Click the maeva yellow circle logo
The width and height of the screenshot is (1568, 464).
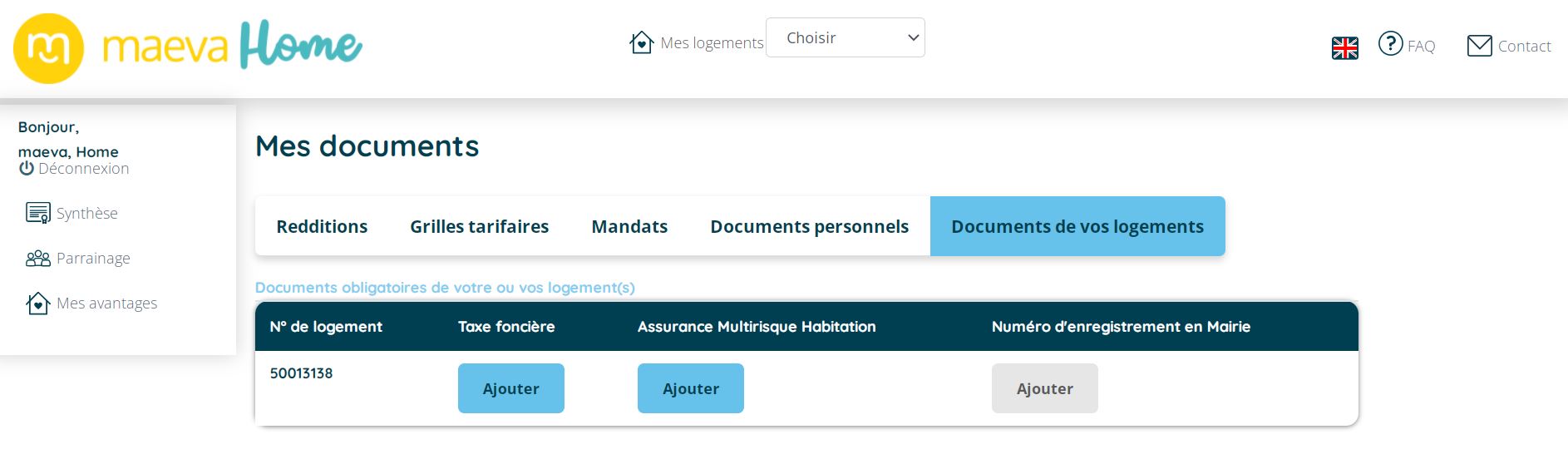coord(48,48)
